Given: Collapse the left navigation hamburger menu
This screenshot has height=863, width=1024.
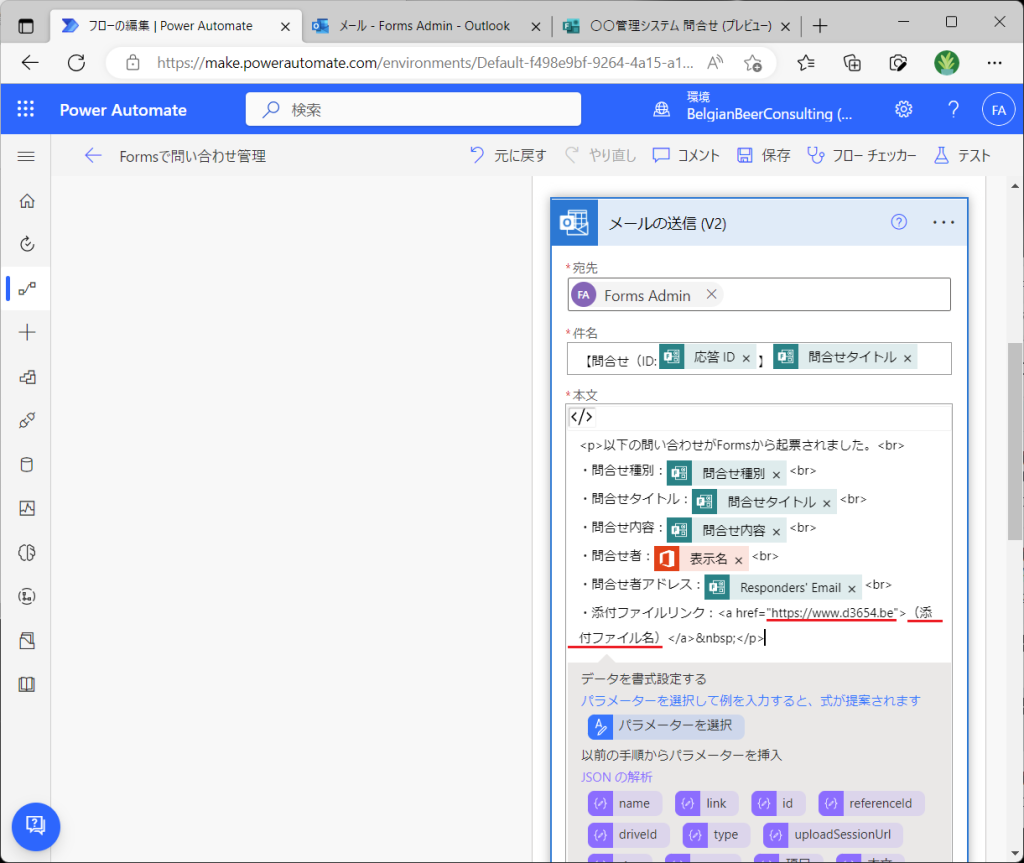Looking at the screenshot, I should point(26,156).
